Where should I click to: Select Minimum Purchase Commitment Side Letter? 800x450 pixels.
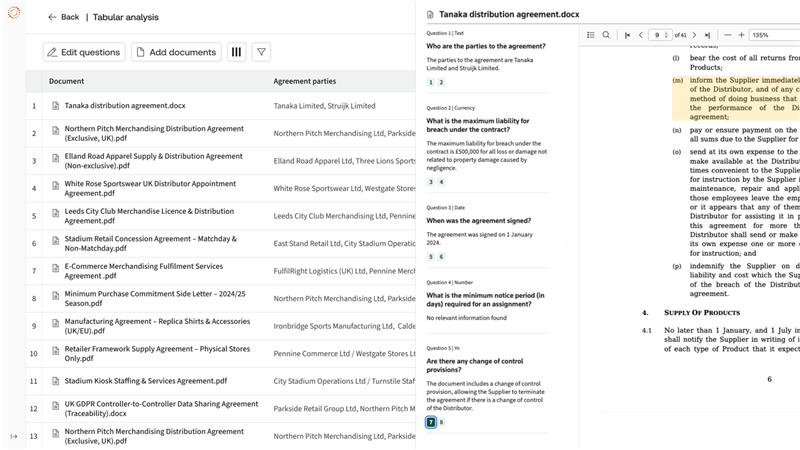155,298
